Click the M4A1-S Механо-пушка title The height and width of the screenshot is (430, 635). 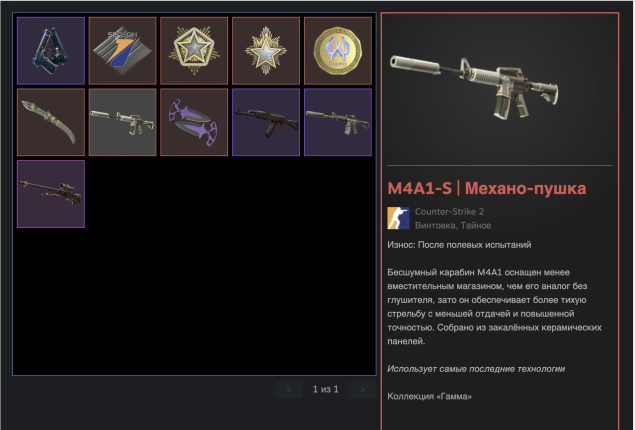[x=487, y=188]
